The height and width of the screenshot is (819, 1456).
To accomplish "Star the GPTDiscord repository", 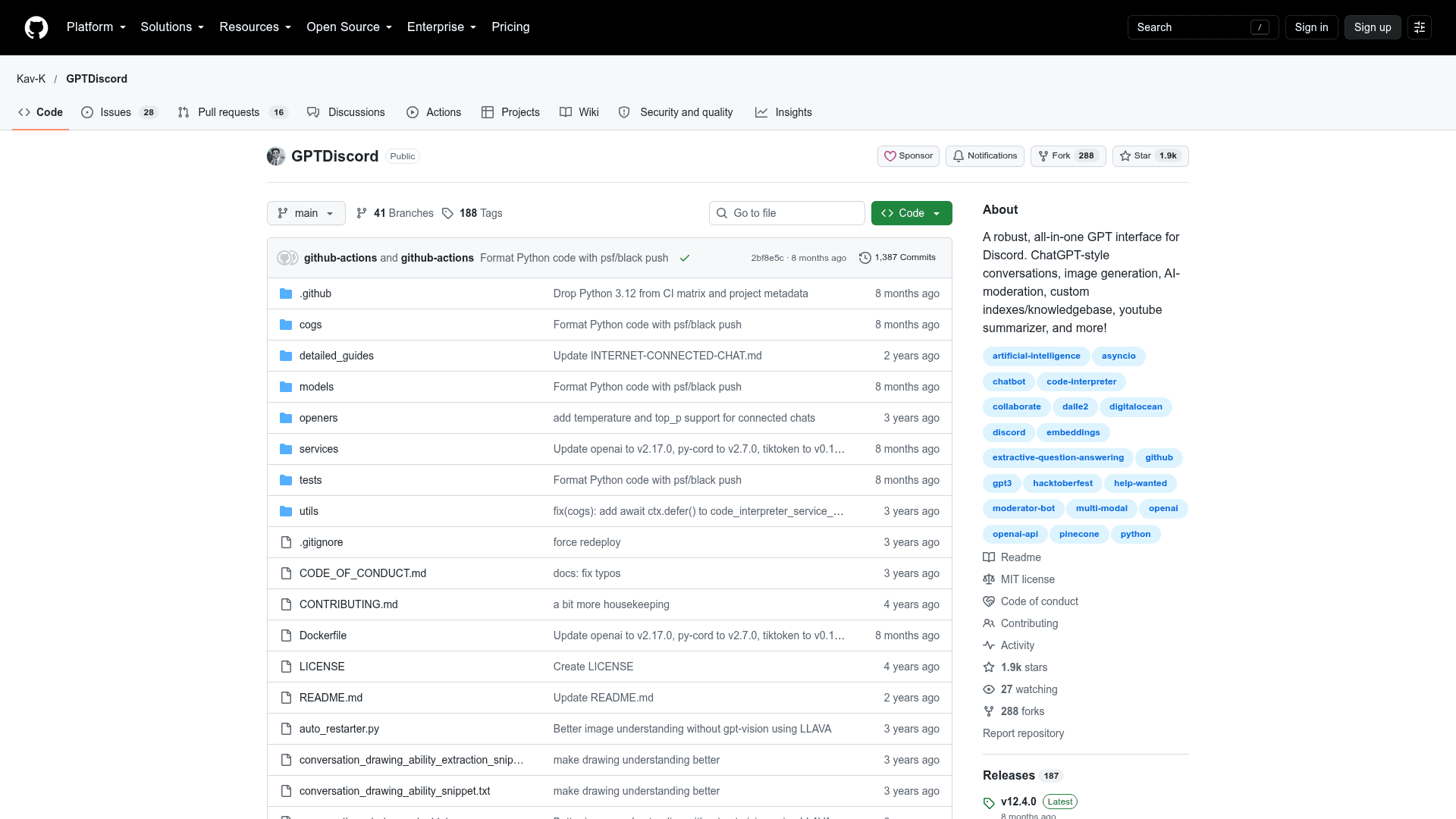I will pos(1150,156).
